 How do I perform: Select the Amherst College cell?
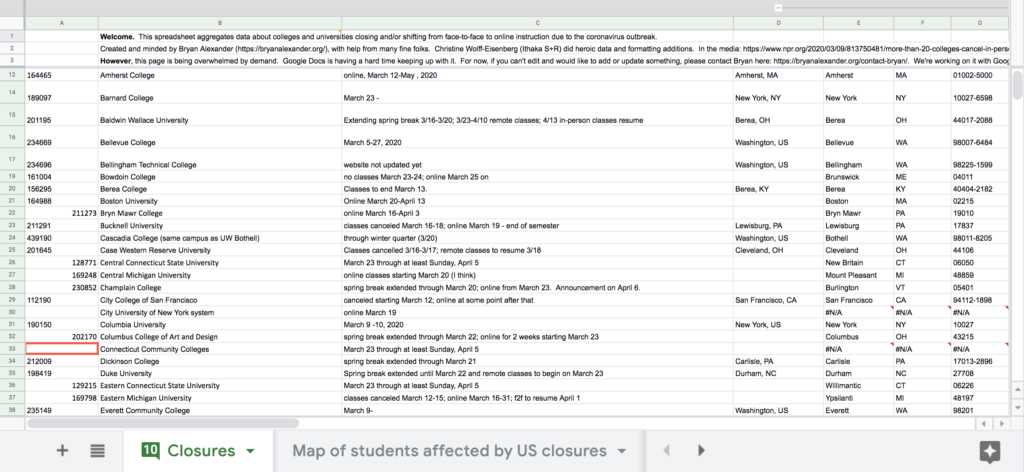pos(219,75)
